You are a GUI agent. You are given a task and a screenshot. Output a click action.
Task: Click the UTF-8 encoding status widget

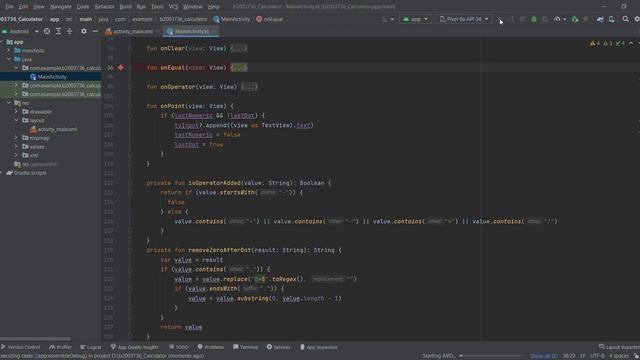[x=597, y=356]
